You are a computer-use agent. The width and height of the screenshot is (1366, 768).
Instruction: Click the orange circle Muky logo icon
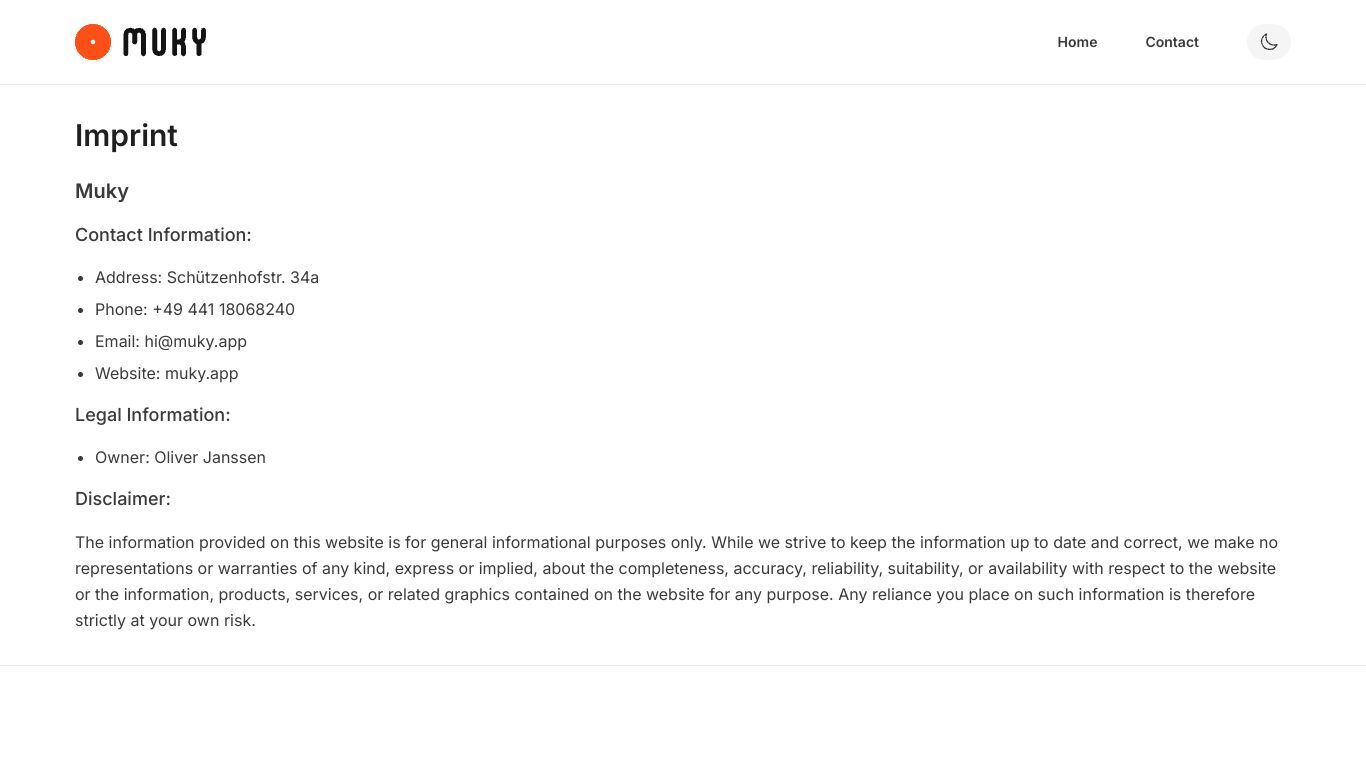pyautogui.click(x=93, y=42)
